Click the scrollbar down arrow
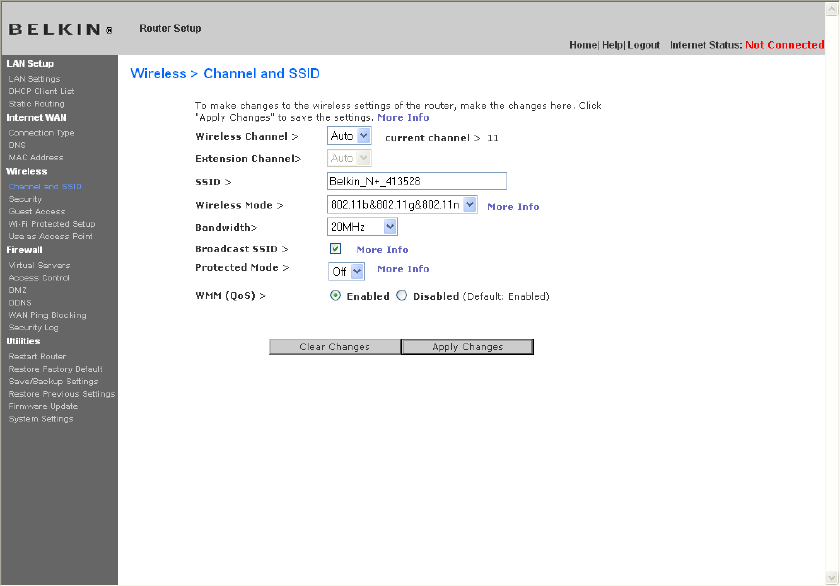840x586 pixels. (832, 578)
